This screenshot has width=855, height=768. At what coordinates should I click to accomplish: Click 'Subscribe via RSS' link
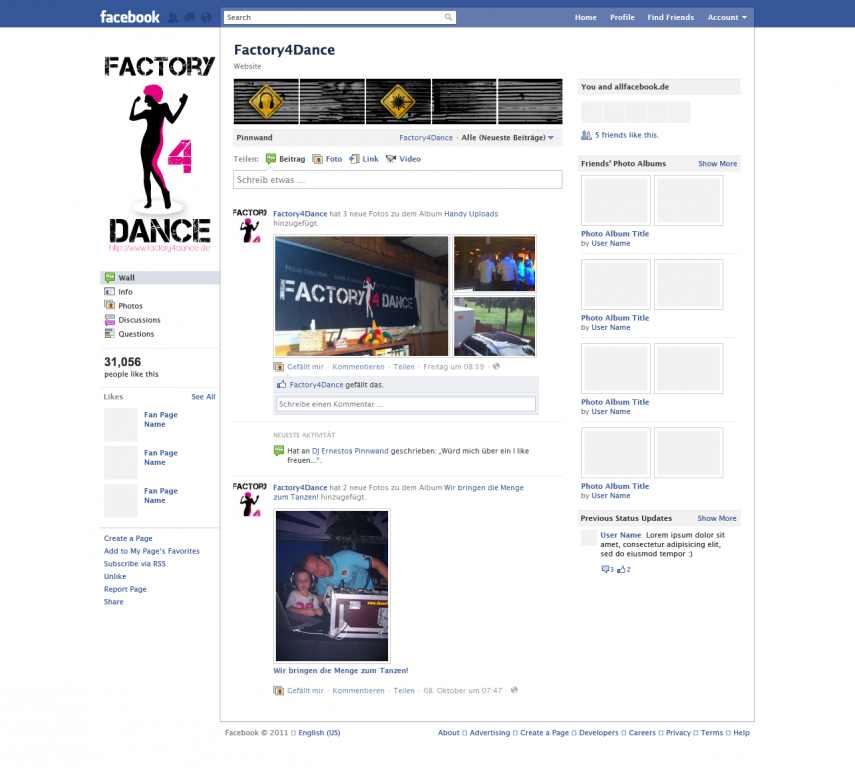(x=135, y=563)
